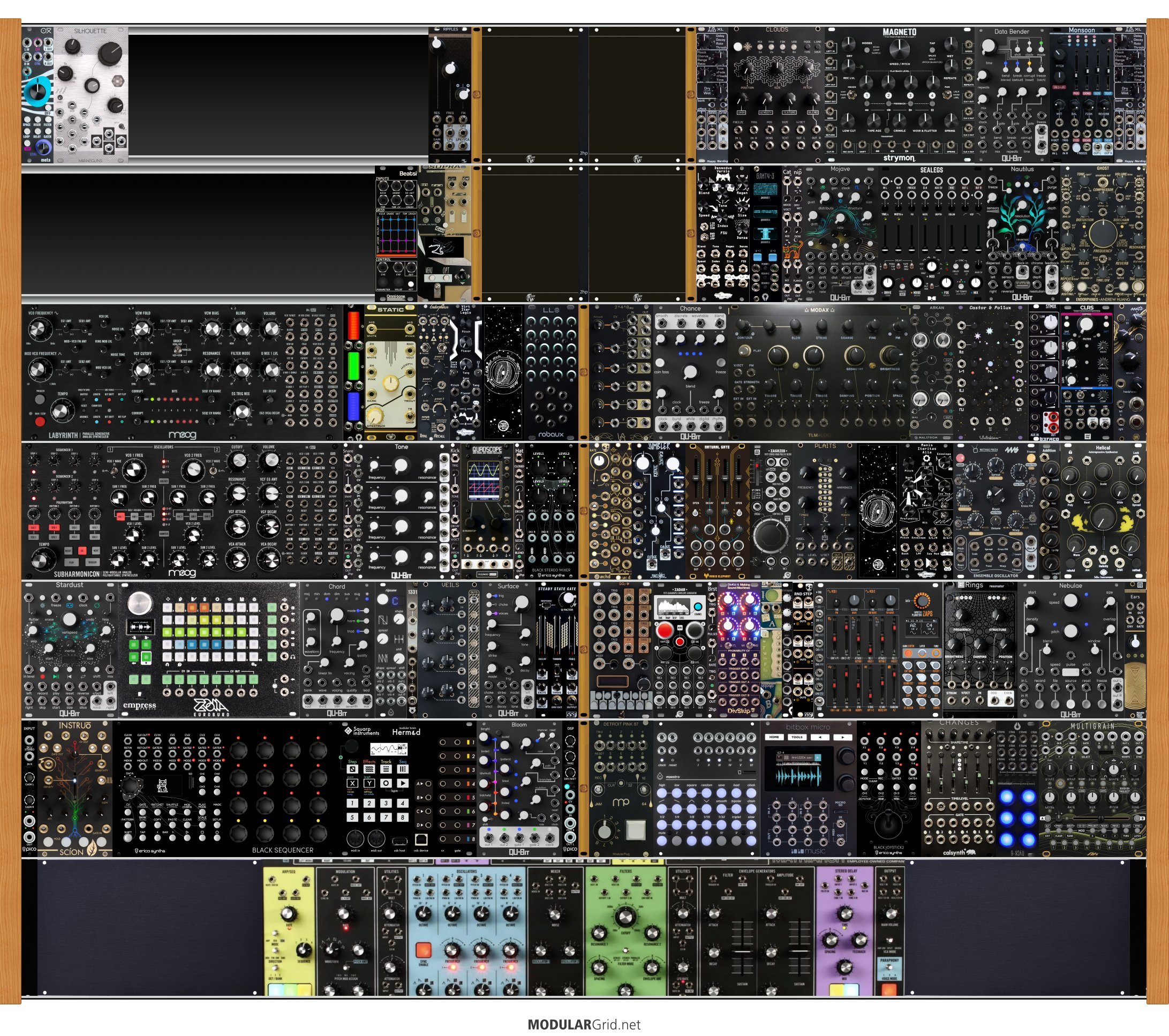The image size is (1169, 1036).
Task: Click the Track button on Hermod
Action: pos(386,769)
